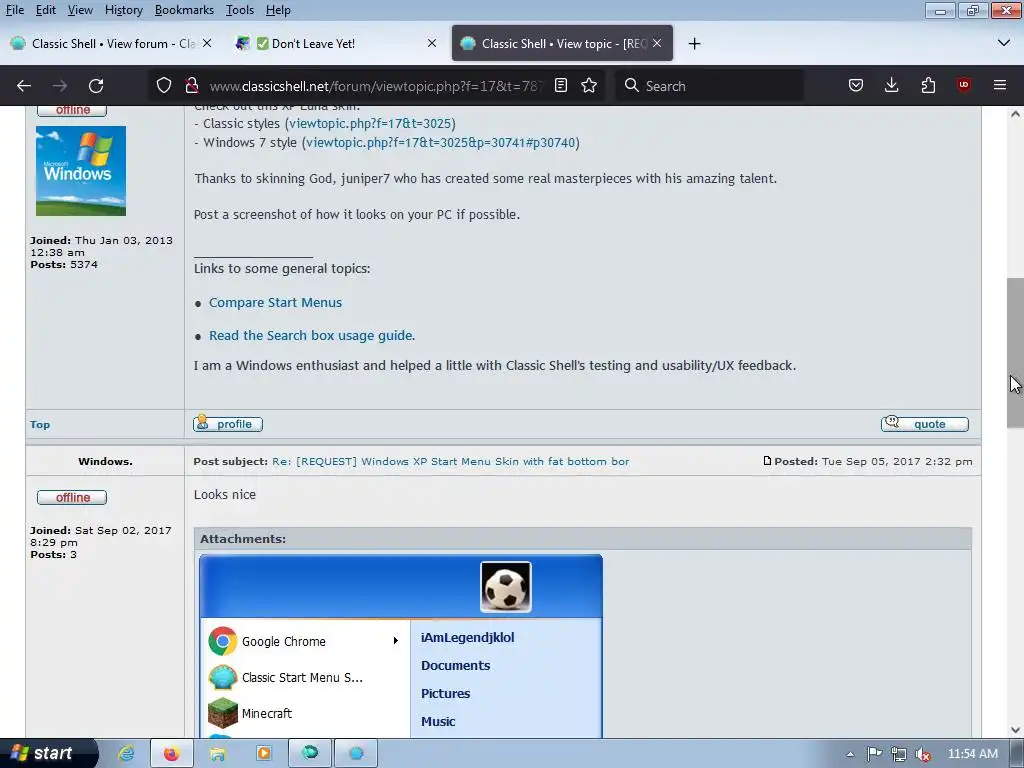Open the media player taskbar icon
This screenshot has height=768, width=1024.
tap(264, 754)
